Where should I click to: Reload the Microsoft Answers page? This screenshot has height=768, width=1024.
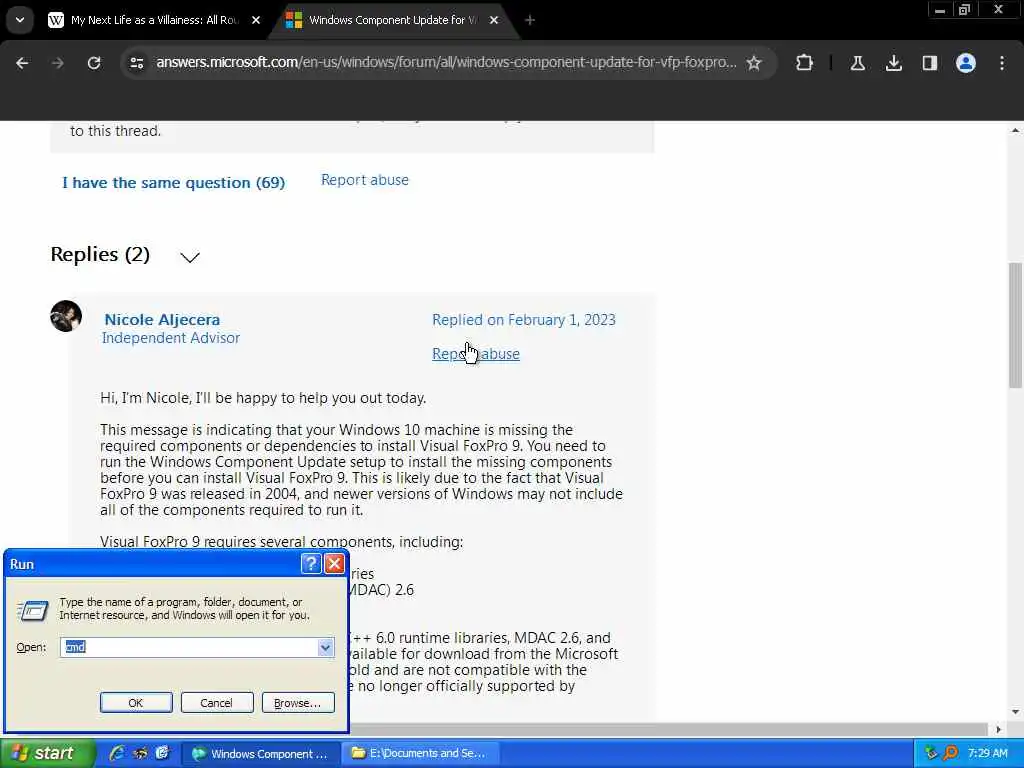[94, 63]
